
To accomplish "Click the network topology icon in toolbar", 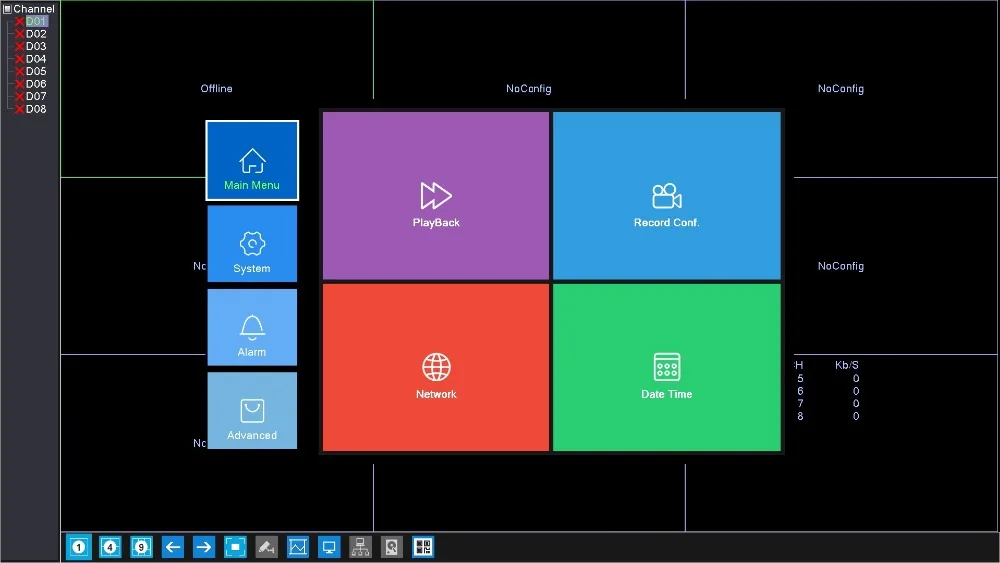I will 360,547.
